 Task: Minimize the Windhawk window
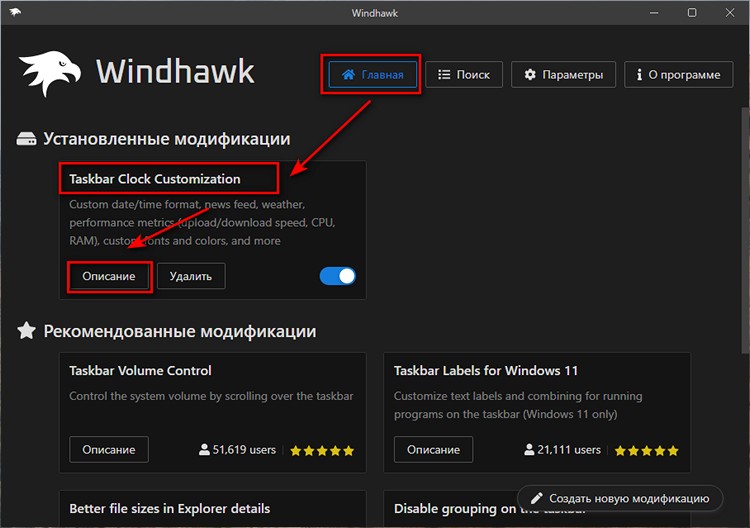click(x=654, y=12)
